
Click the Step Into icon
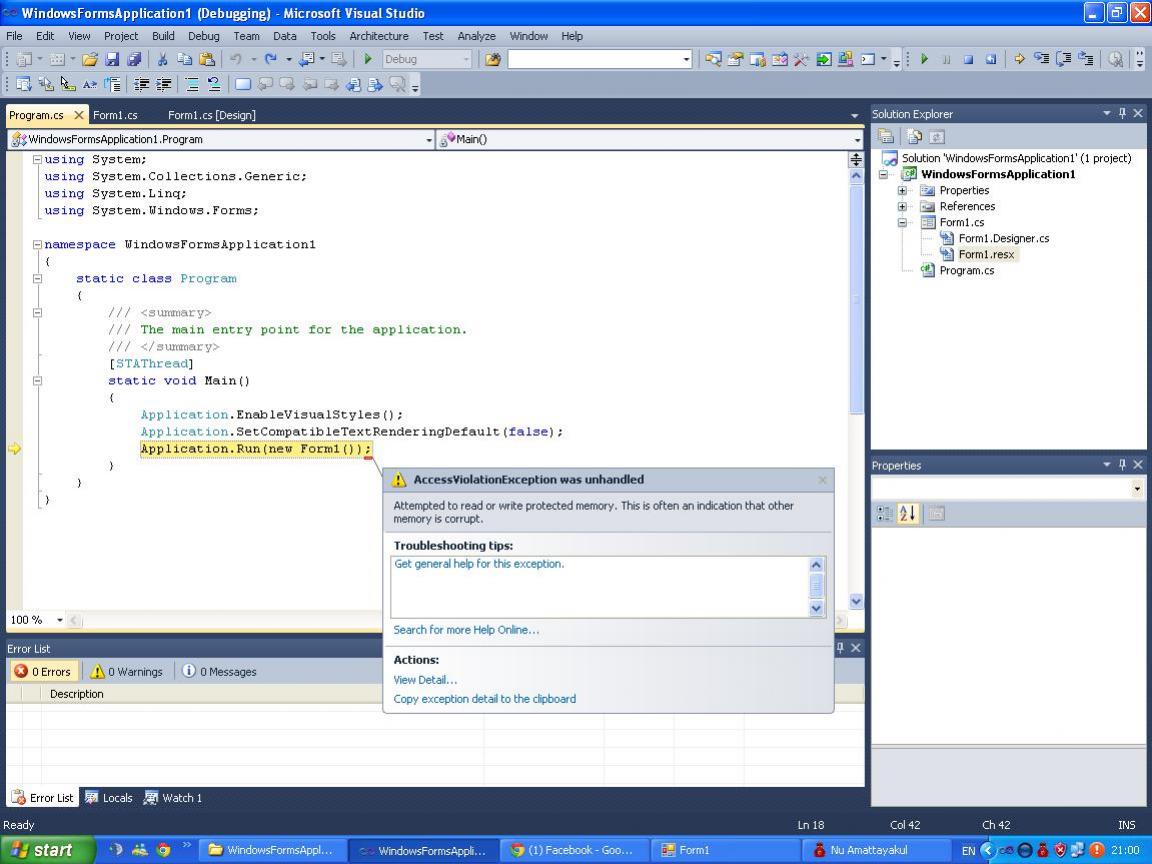tap(1041, 60)
